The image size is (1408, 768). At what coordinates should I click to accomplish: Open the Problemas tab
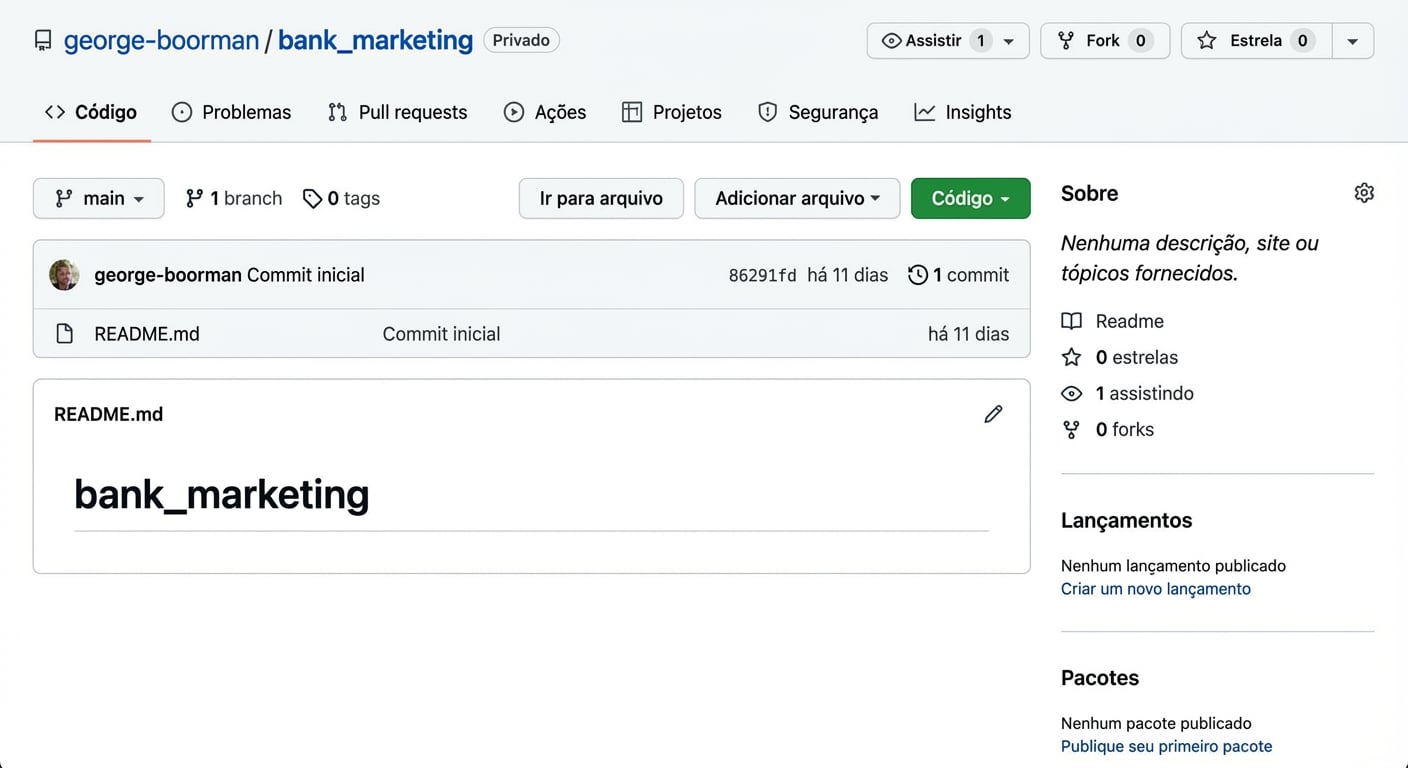[x=231, y=112]
